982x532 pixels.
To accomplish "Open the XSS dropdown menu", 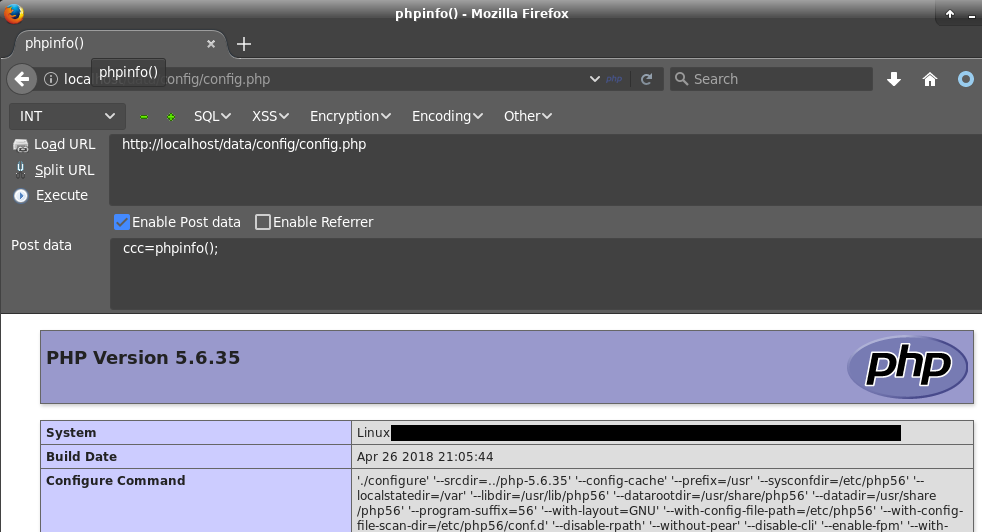I will (271, 117).
